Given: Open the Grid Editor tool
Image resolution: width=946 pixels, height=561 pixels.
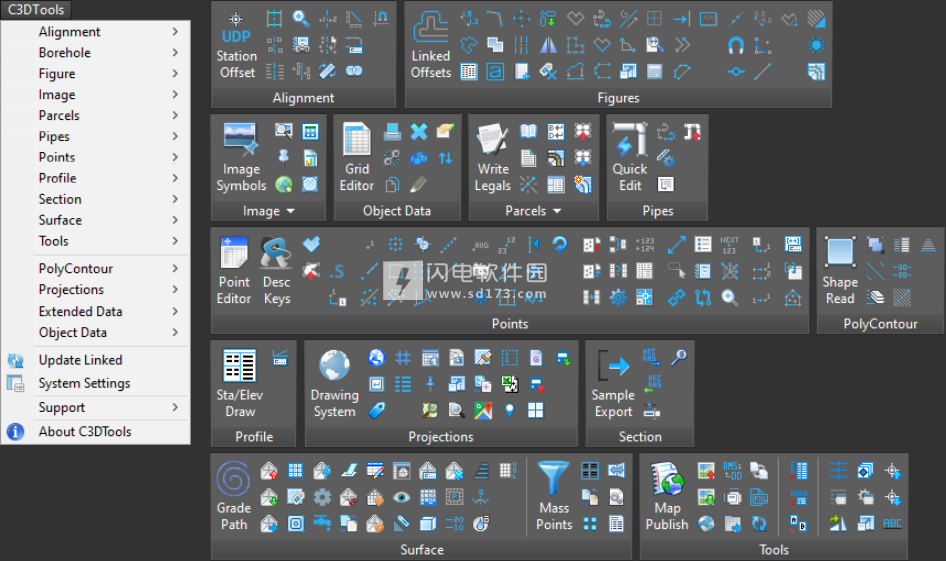Looking at the screenshot, I should (357, 158).
